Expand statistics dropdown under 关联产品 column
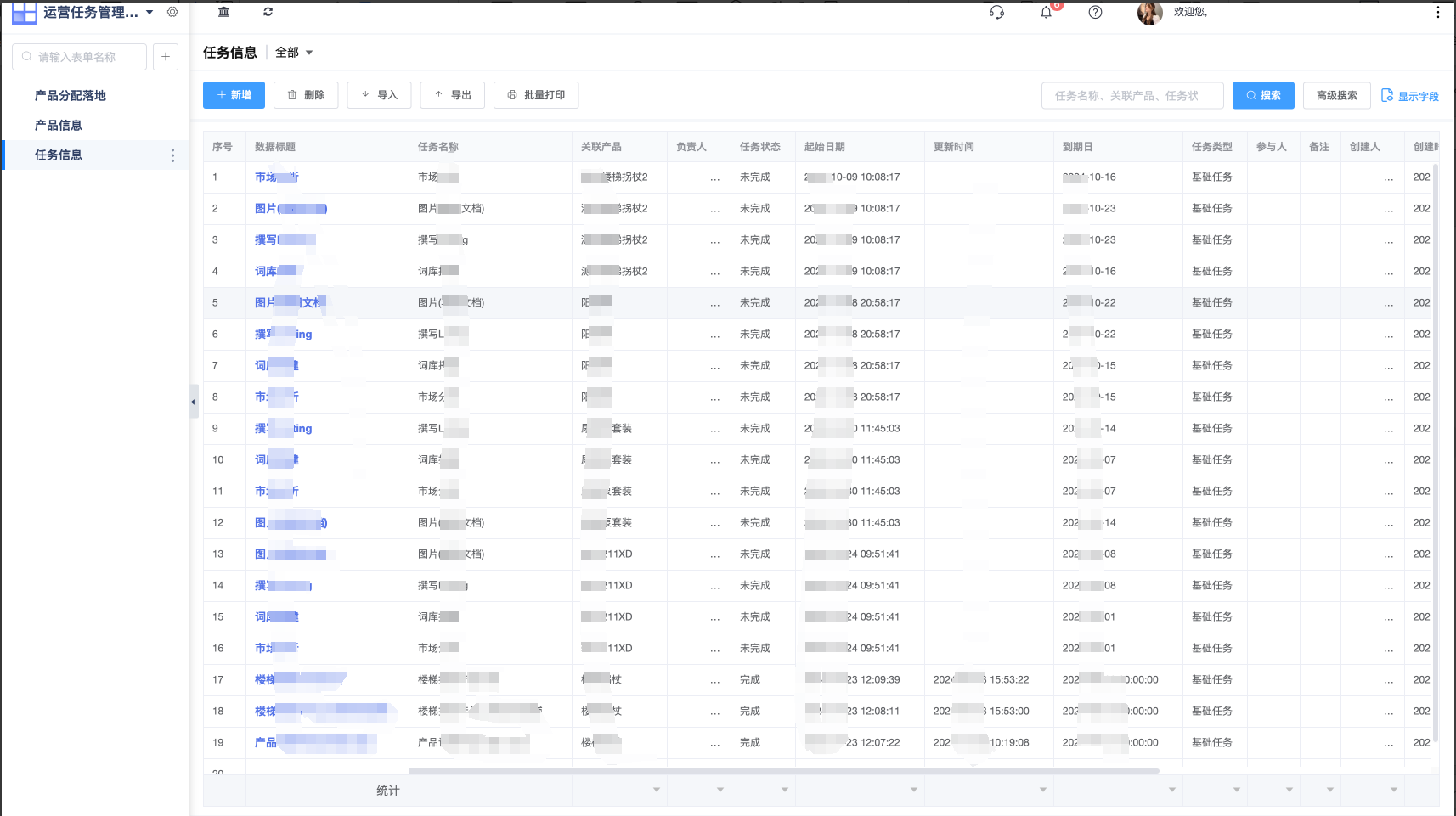This screenshot has height=816, width=1456. click(x=656, y=790)
